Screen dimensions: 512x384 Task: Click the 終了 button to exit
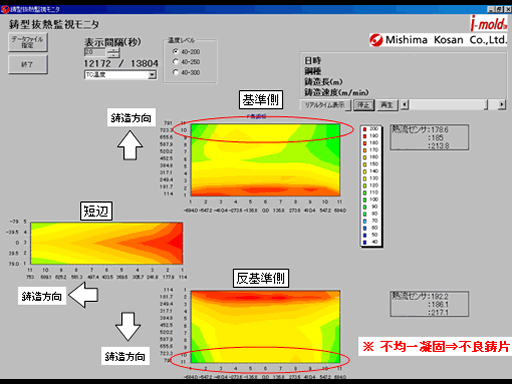click(x=28, y=64)
